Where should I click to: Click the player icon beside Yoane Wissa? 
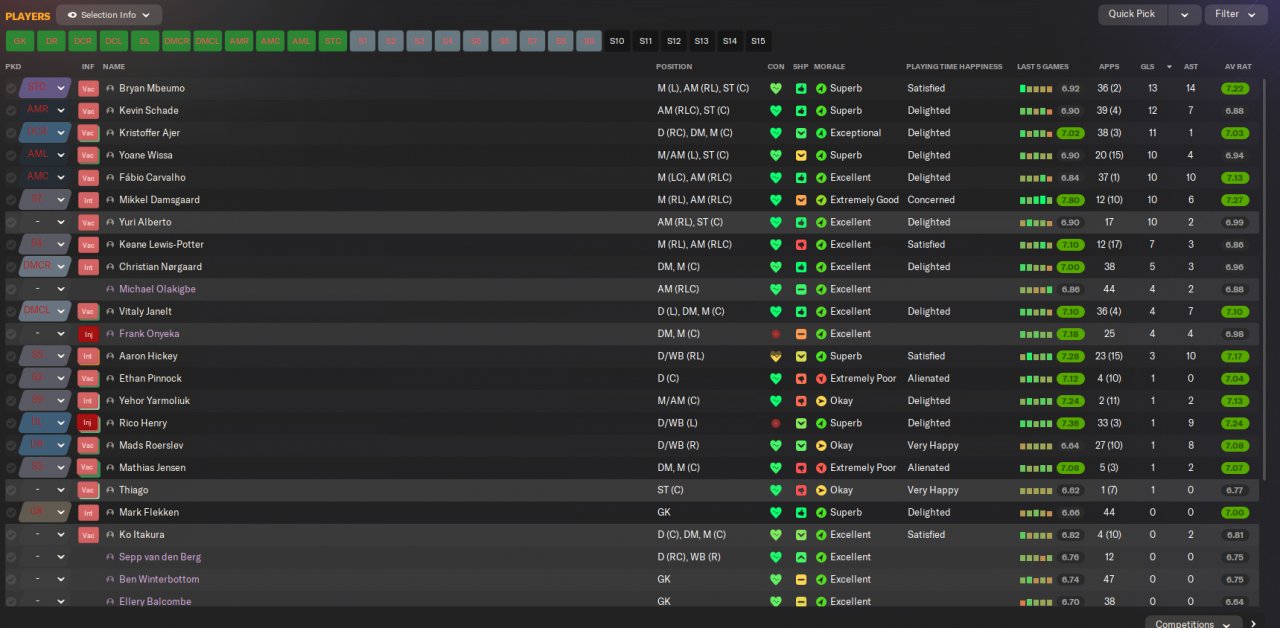pos(110,155)
